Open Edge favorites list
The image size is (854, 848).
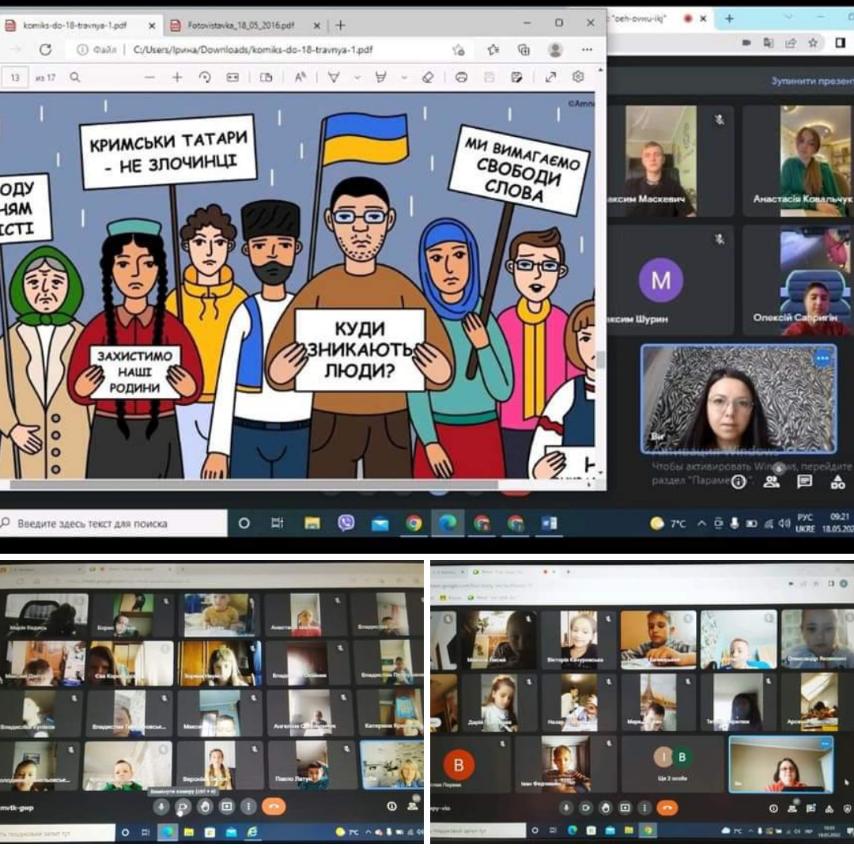(x=493, y=50)
